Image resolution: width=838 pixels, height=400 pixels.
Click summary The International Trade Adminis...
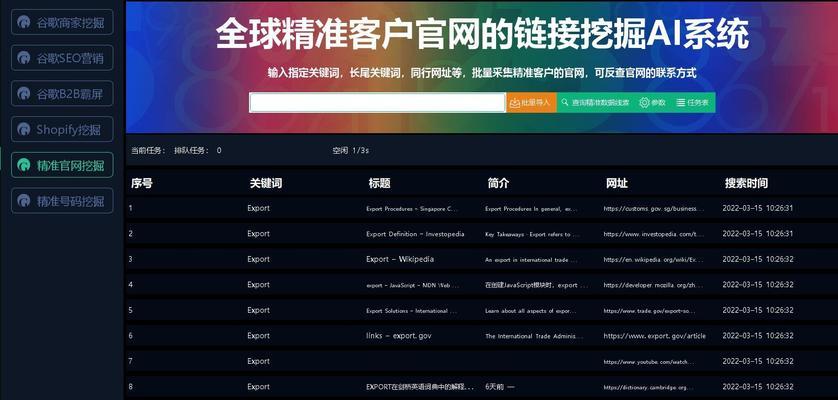pos(534,336)
